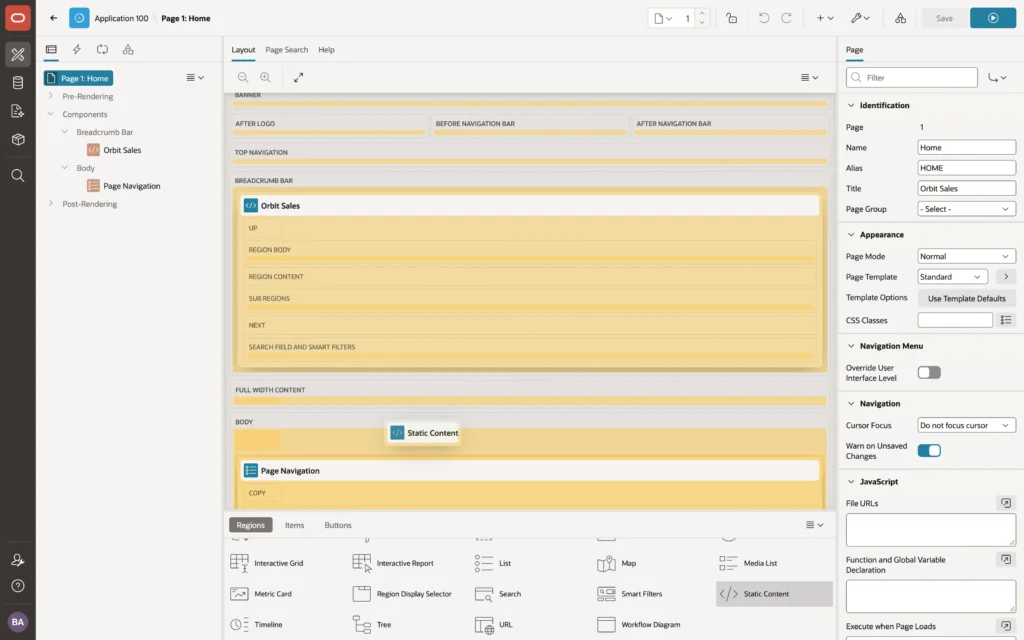Click Use Template Defaults button
The image size is (1024, 640).
click(x=967, y=298)
